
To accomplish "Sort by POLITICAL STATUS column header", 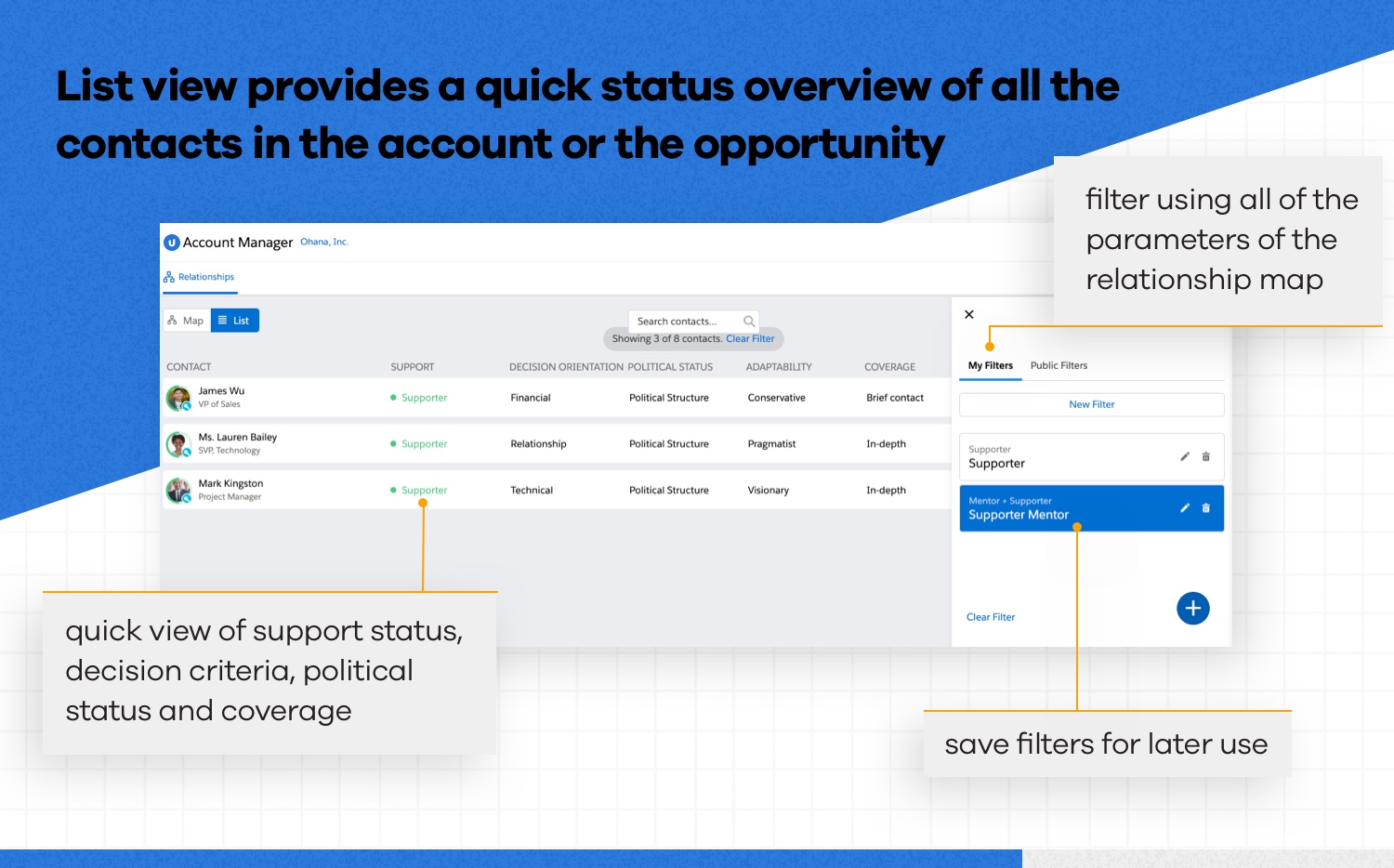I will coord(670,367).
